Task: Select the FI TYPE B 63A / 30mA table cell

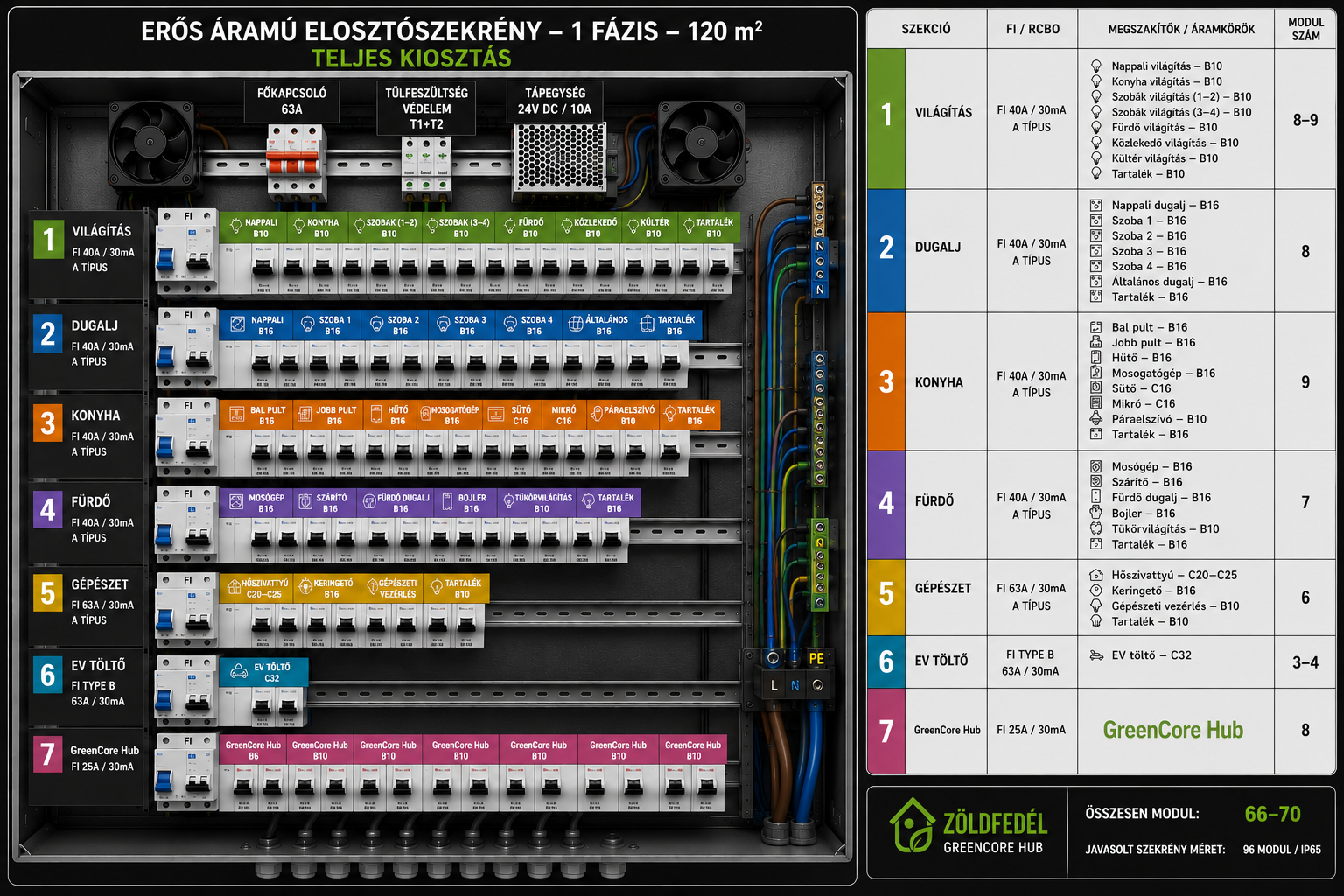Action: 1032,662
